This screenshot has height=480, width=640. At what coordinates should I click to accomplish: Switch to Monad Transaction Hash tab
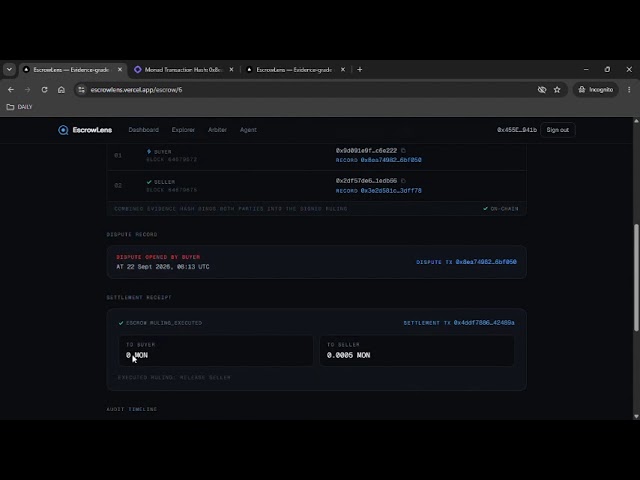[x=183, y=70]
